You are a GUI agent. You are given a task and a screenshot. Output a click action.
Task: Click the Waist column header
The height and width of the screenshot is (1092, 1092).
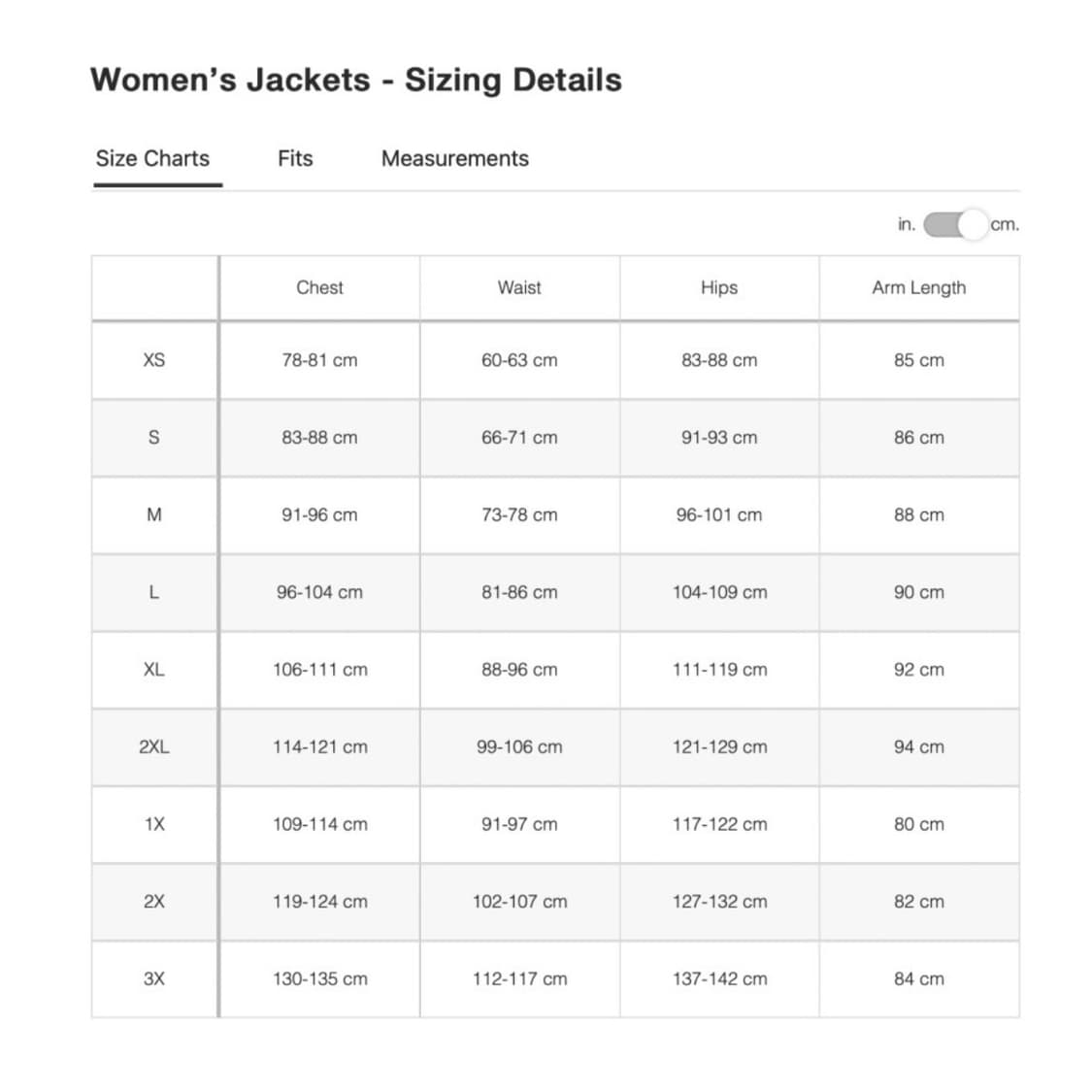[x=519, y=287]
